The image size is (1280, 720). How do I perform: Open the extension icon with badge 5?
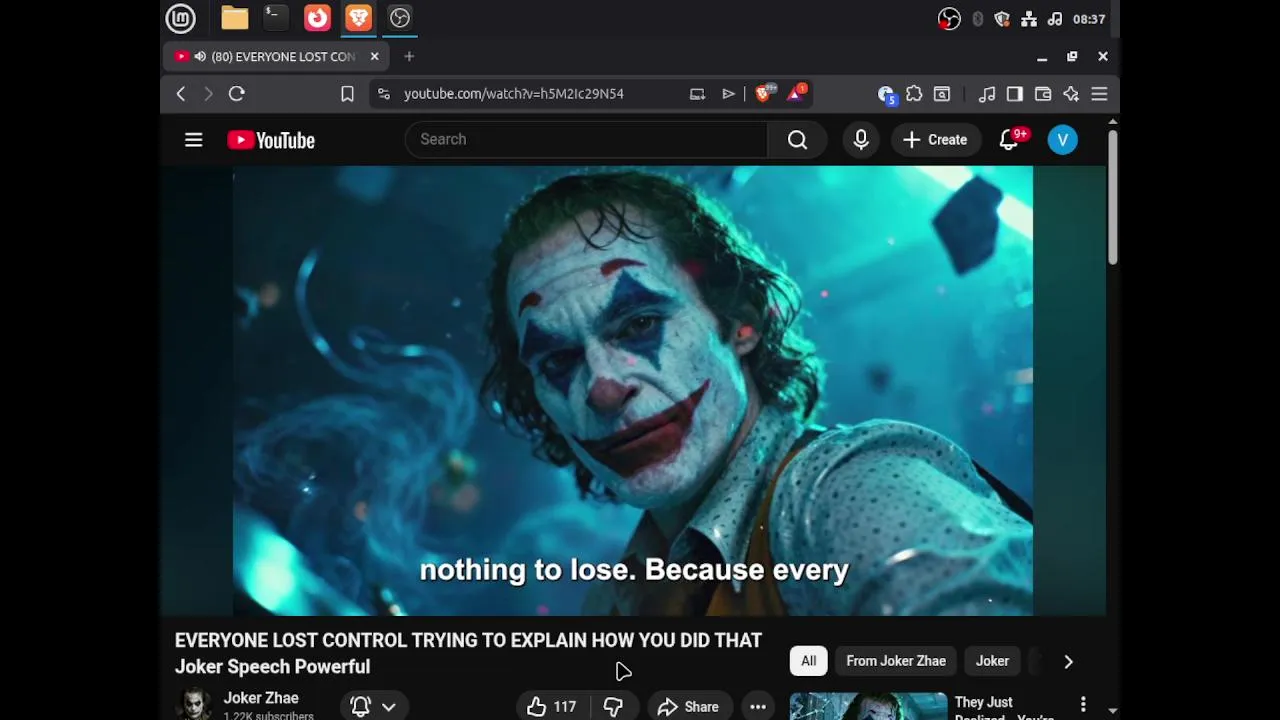pos(886,94)
